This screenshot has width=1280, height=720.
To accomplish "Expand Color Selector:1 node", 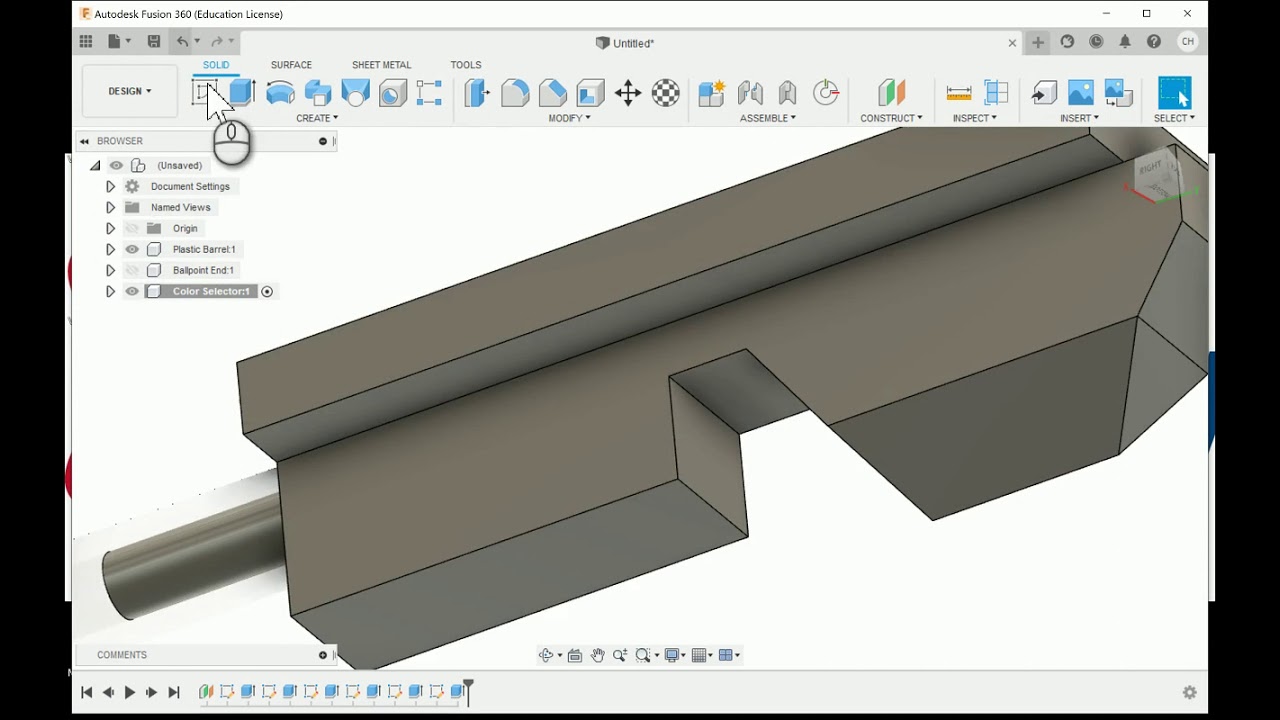I will (110, 291).
